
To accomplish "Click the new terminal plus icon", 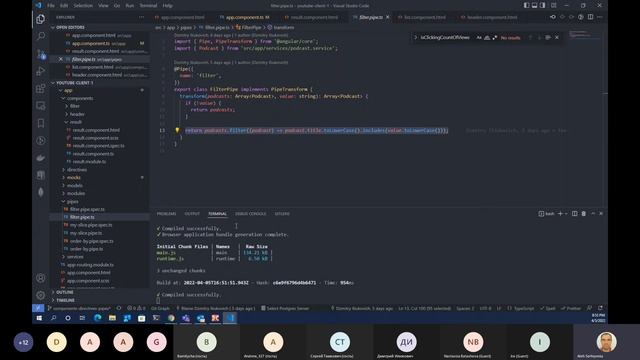I will 560,213.
